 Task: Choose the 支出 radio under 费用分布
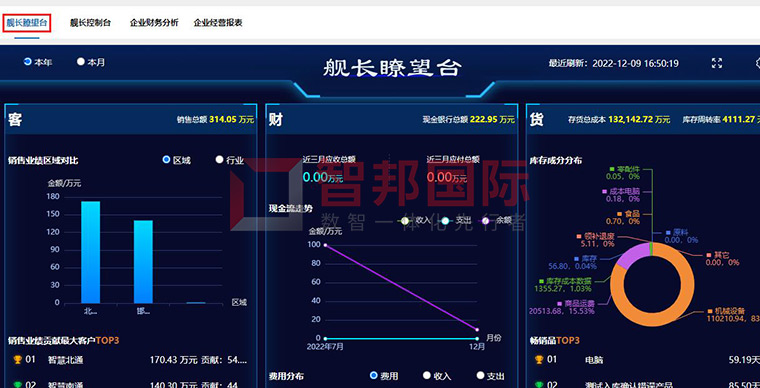480,375
